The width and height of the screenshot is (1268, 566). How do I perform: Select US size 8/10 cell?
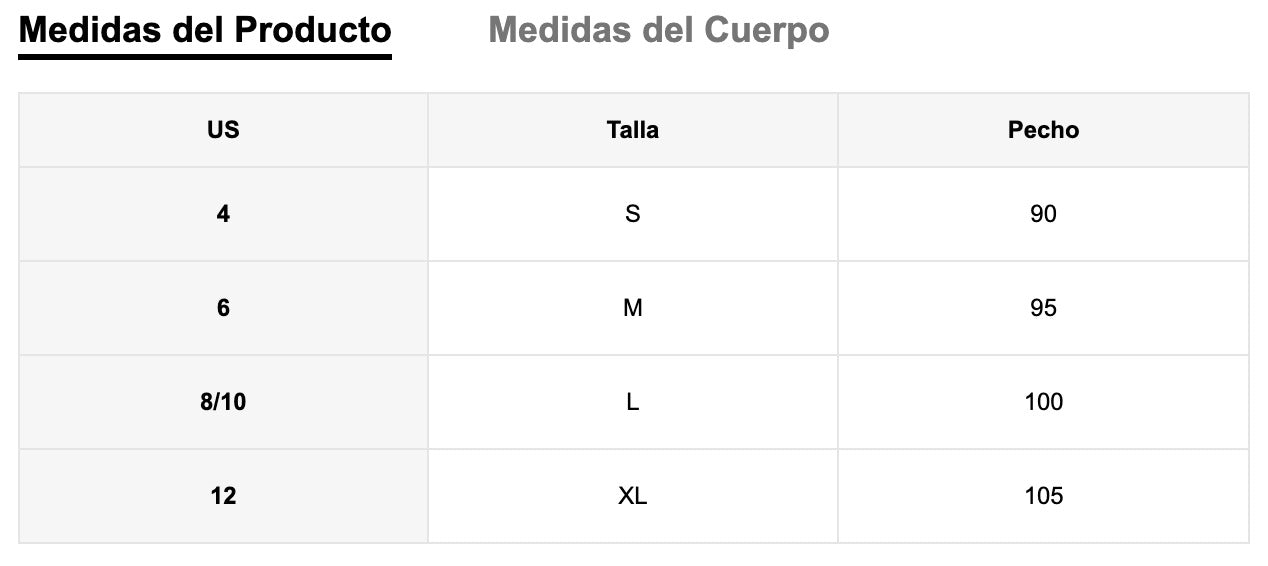click(x=223, y=402)
